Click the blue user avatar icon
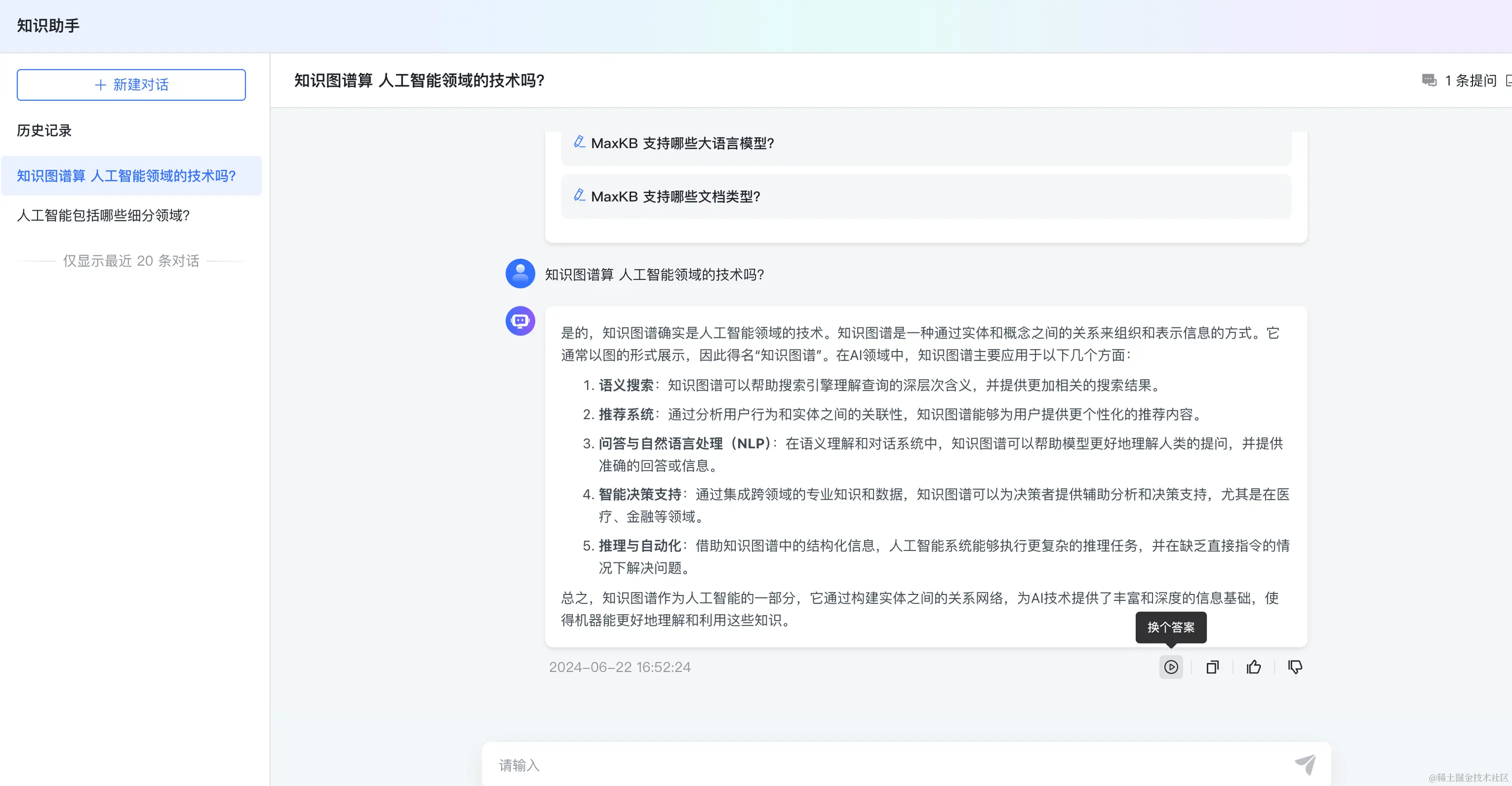Screen dimensions: 1512x786 point(520,273)
